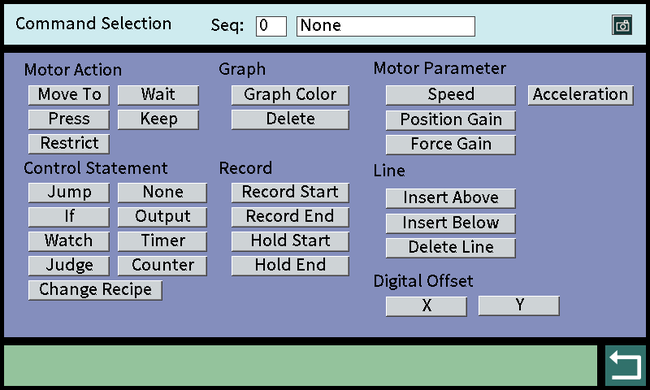This screenshot has width=650, height=390.
Task: Click the screenshot camera icon
Action: click(x=622, y=25)
